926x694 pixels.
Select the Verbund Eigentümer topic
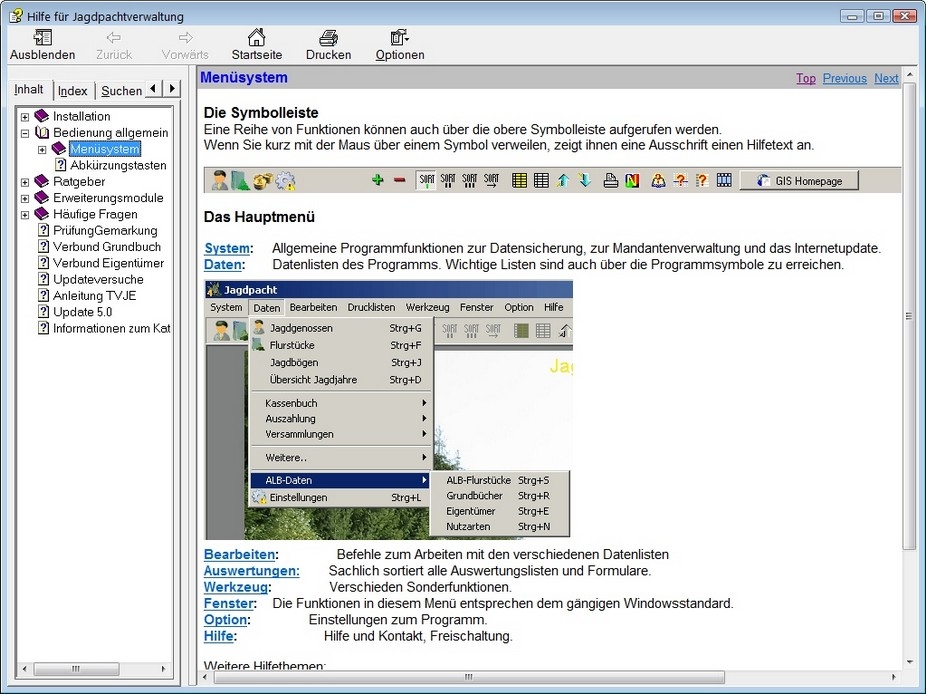point(108,263)
